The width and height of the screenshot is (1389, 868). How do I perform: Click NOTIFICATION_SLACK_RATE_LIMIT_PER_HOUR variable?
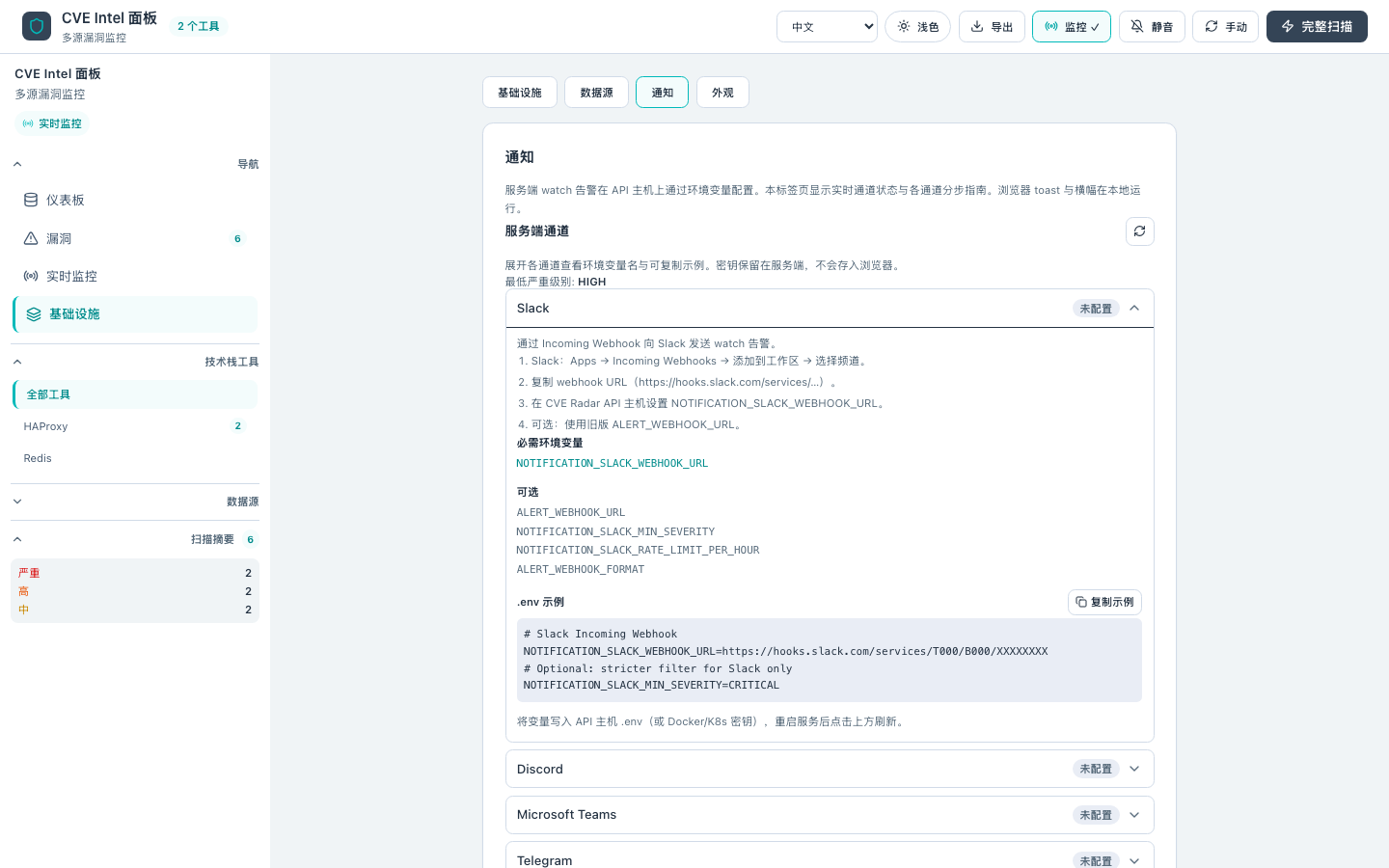point(638,550)
